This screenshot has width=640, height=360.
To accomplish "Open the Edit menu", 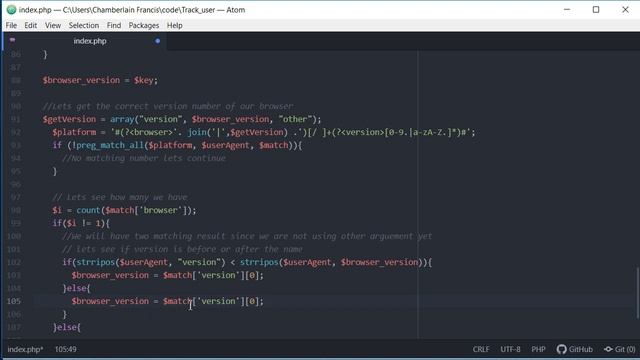I will tap(31, 25).
